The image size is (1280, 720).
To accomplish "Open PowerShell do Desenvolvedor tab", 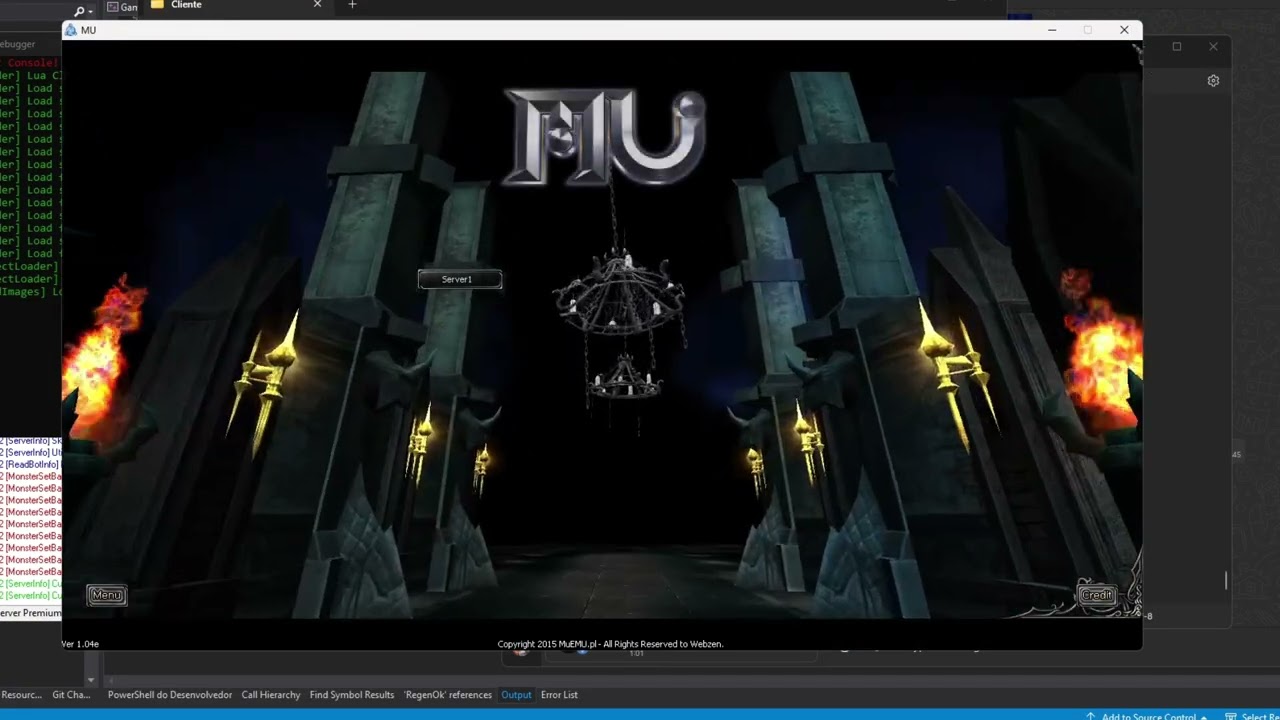I will 170,695.
